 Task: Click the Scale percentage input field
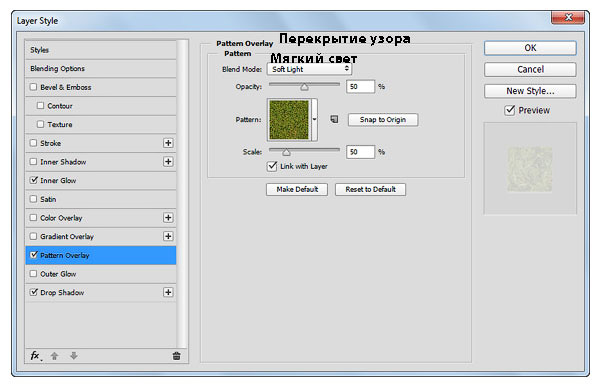[x=360, y=152]
